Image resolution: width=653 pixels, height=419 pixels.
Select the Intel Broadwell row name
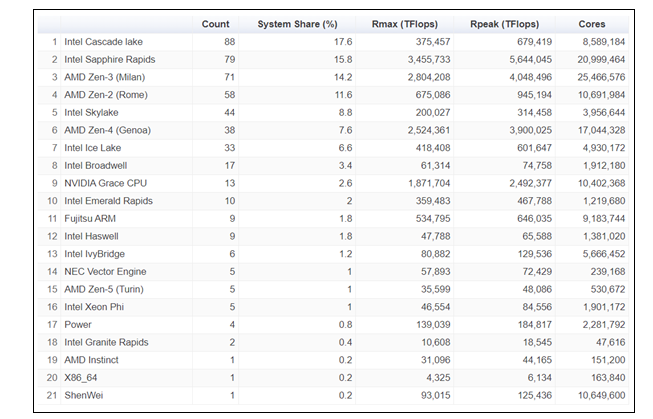95,165
